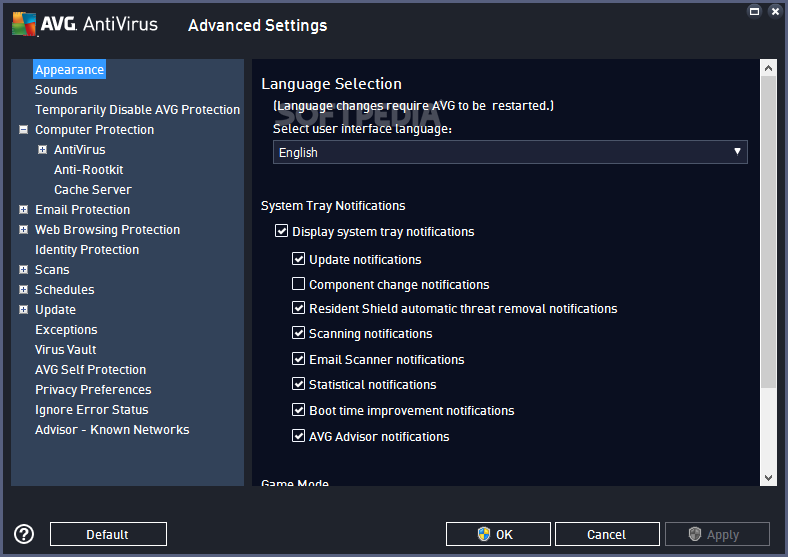
Task: Expand the Email Protection node
Action: tap(23, 210)
